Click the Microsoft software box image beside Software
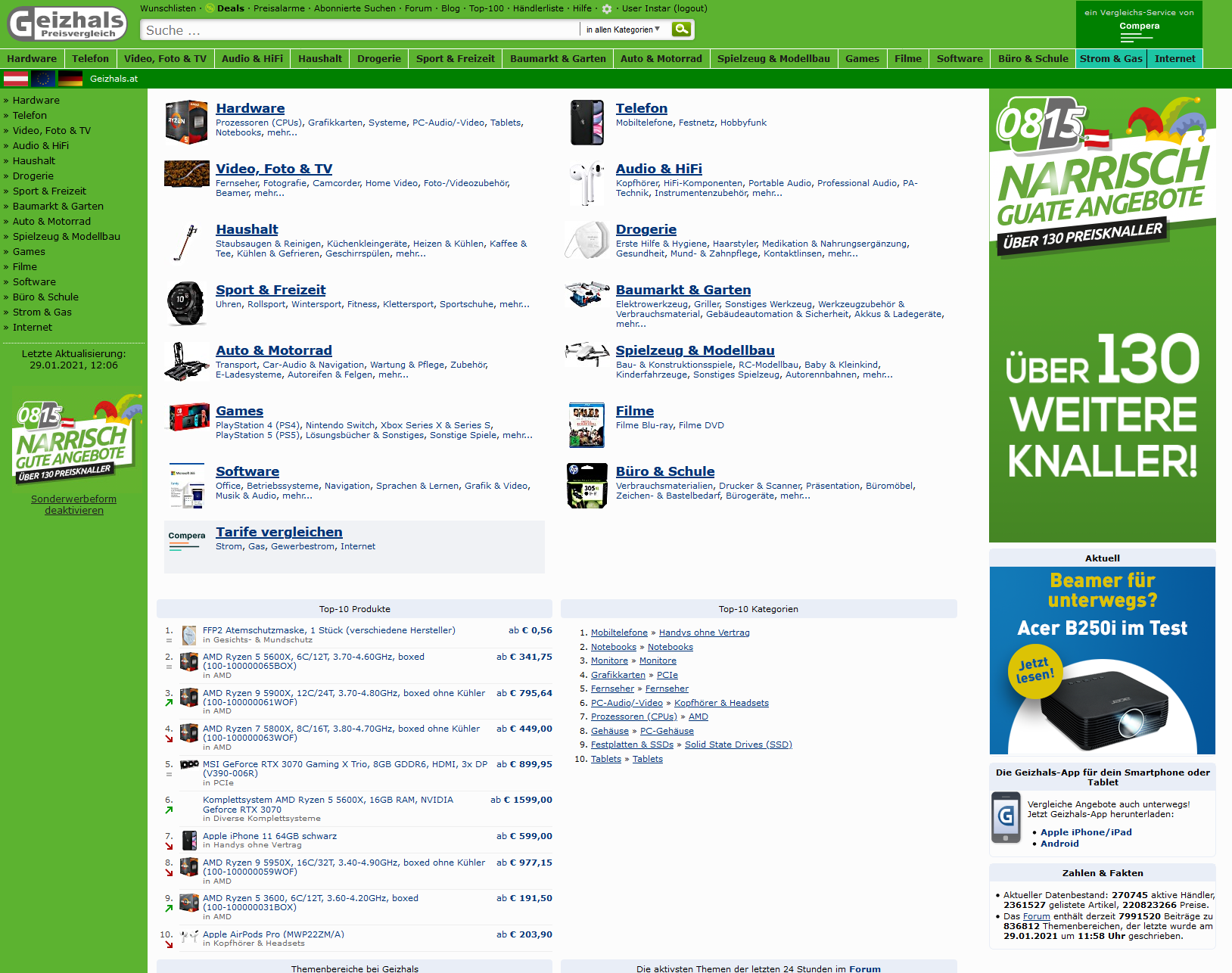 (x=186, y=486)
